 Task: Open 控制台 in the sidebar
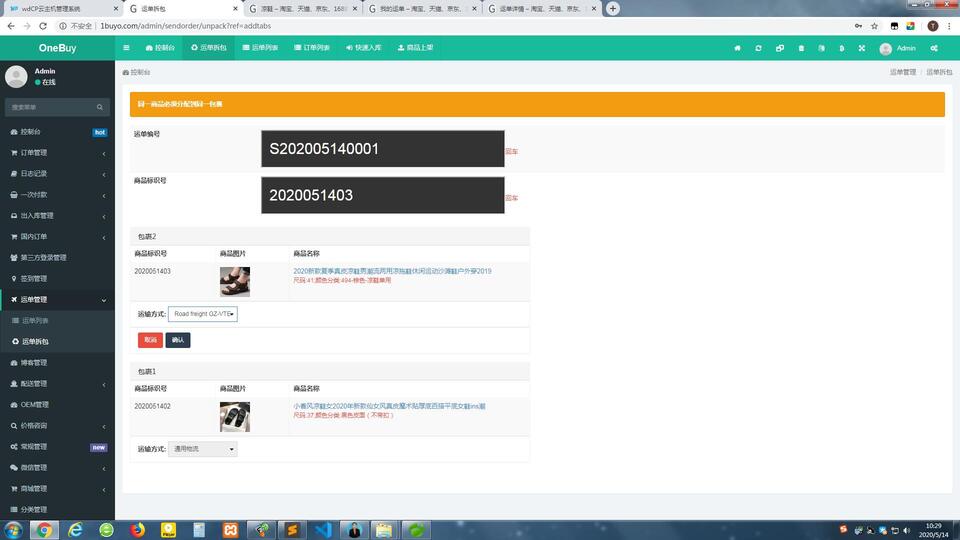click(x=58, y=132)
